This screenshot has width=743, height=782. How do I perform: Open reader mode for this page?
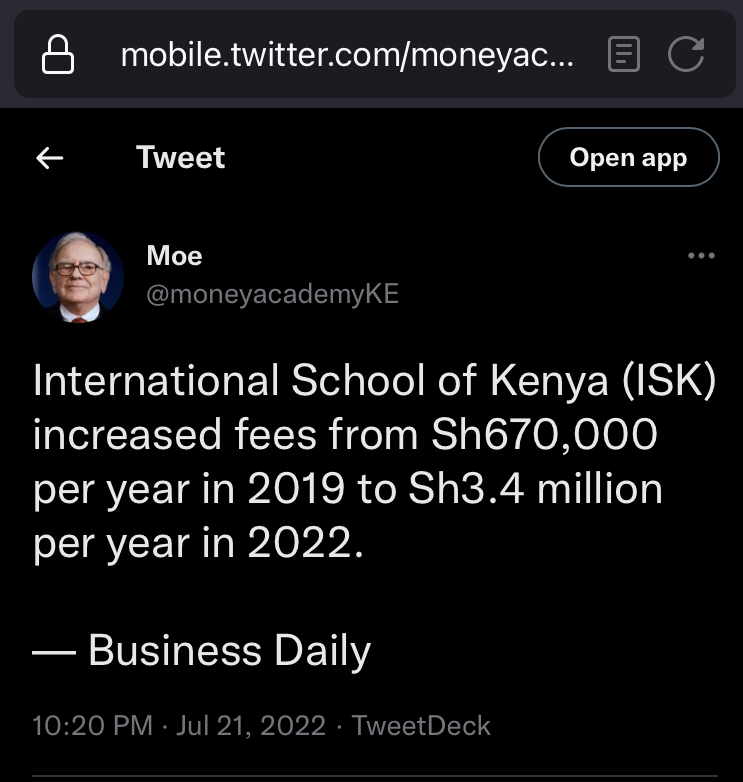point(623,55)
